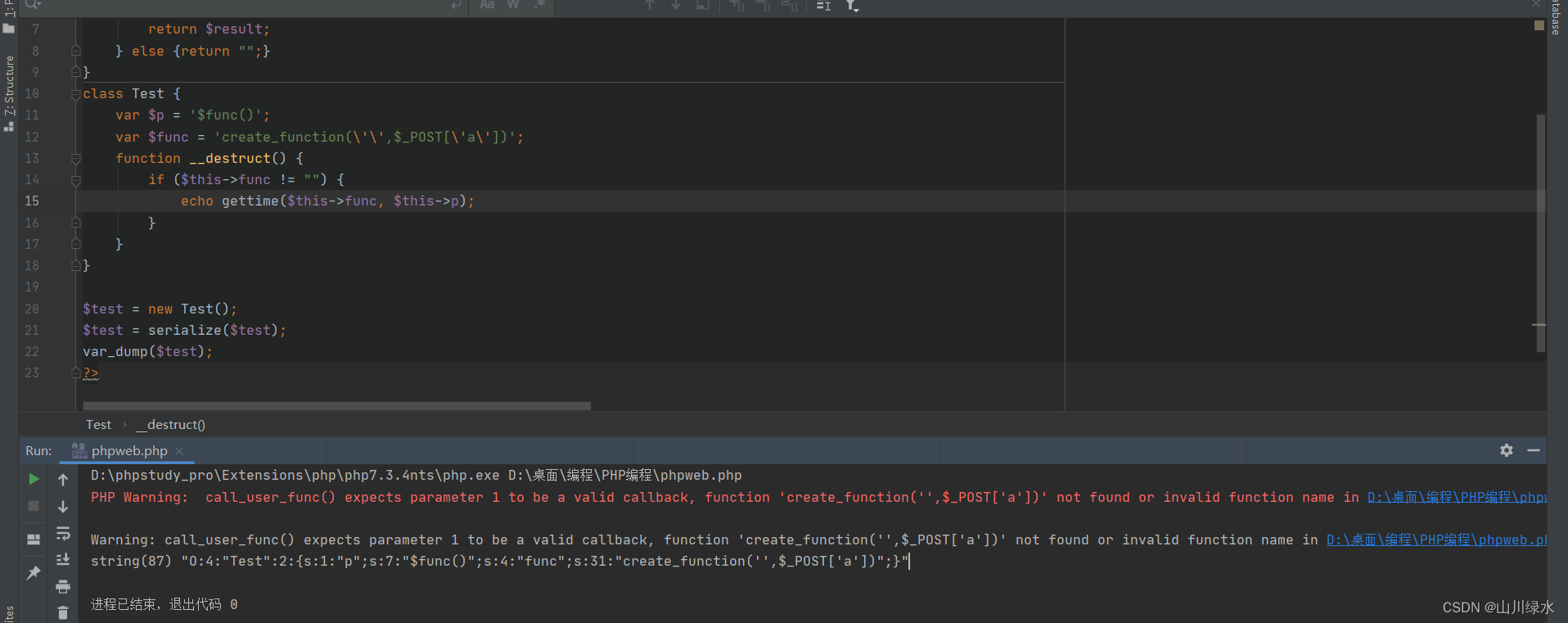Screen dimensions: 1568x623
Task: Click the print console output icon
Action: tap(63, 586)
